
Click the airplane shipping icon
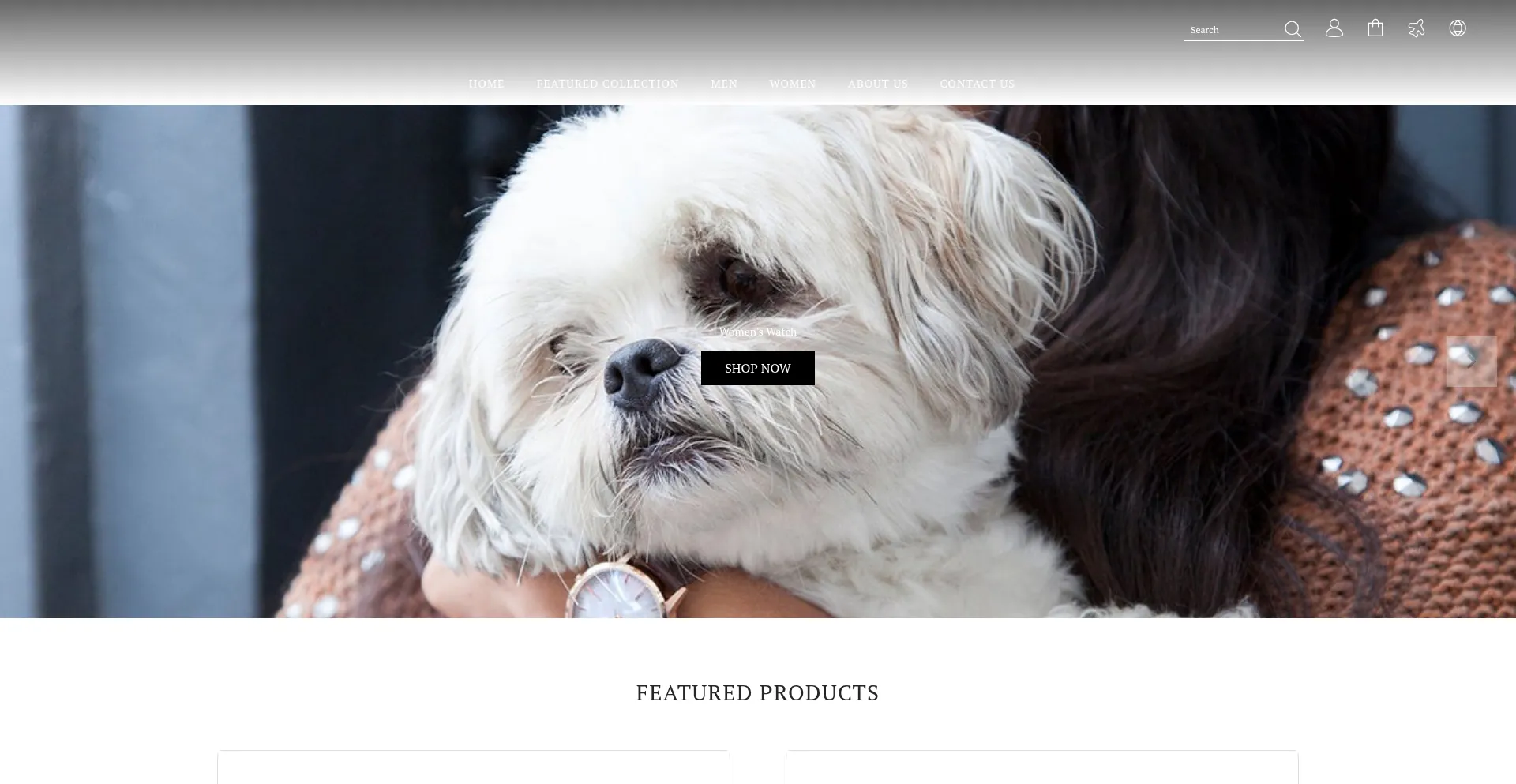(x=1417, y=28)
